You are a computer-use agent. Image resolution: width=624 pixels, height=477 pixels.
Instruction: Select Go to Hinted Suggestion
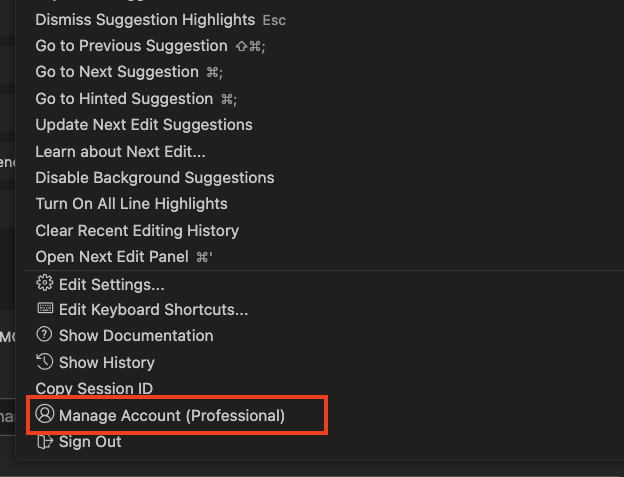124,99
